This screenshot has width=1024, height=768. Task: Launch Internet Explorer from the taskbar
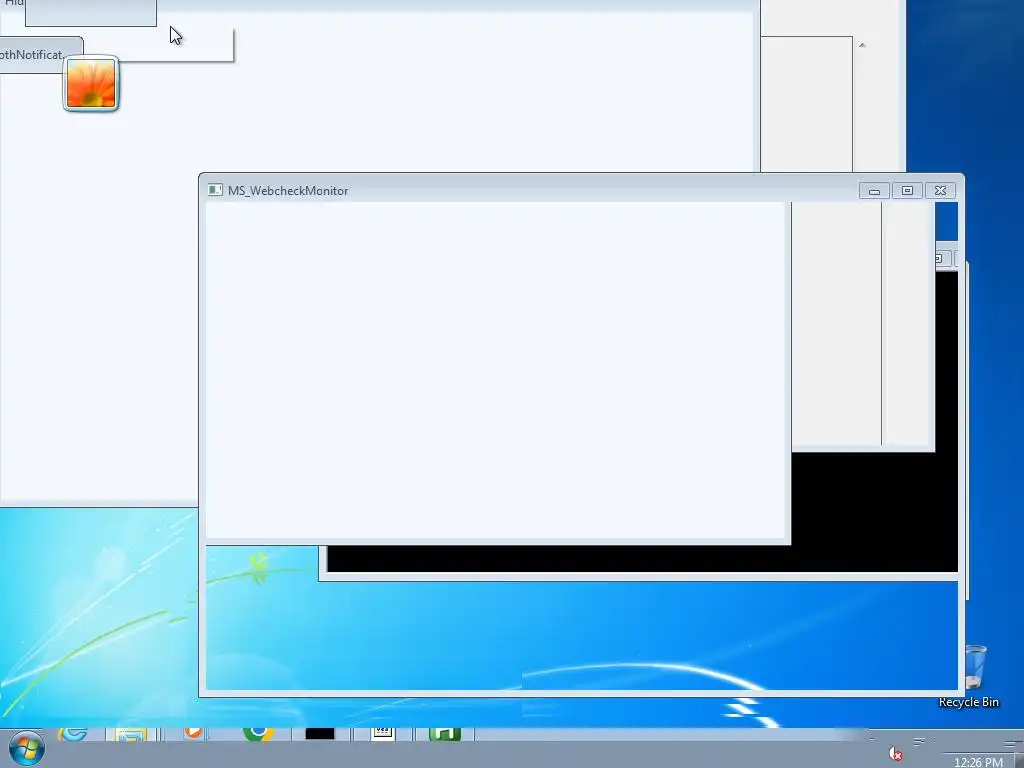[x=73, y=734]
